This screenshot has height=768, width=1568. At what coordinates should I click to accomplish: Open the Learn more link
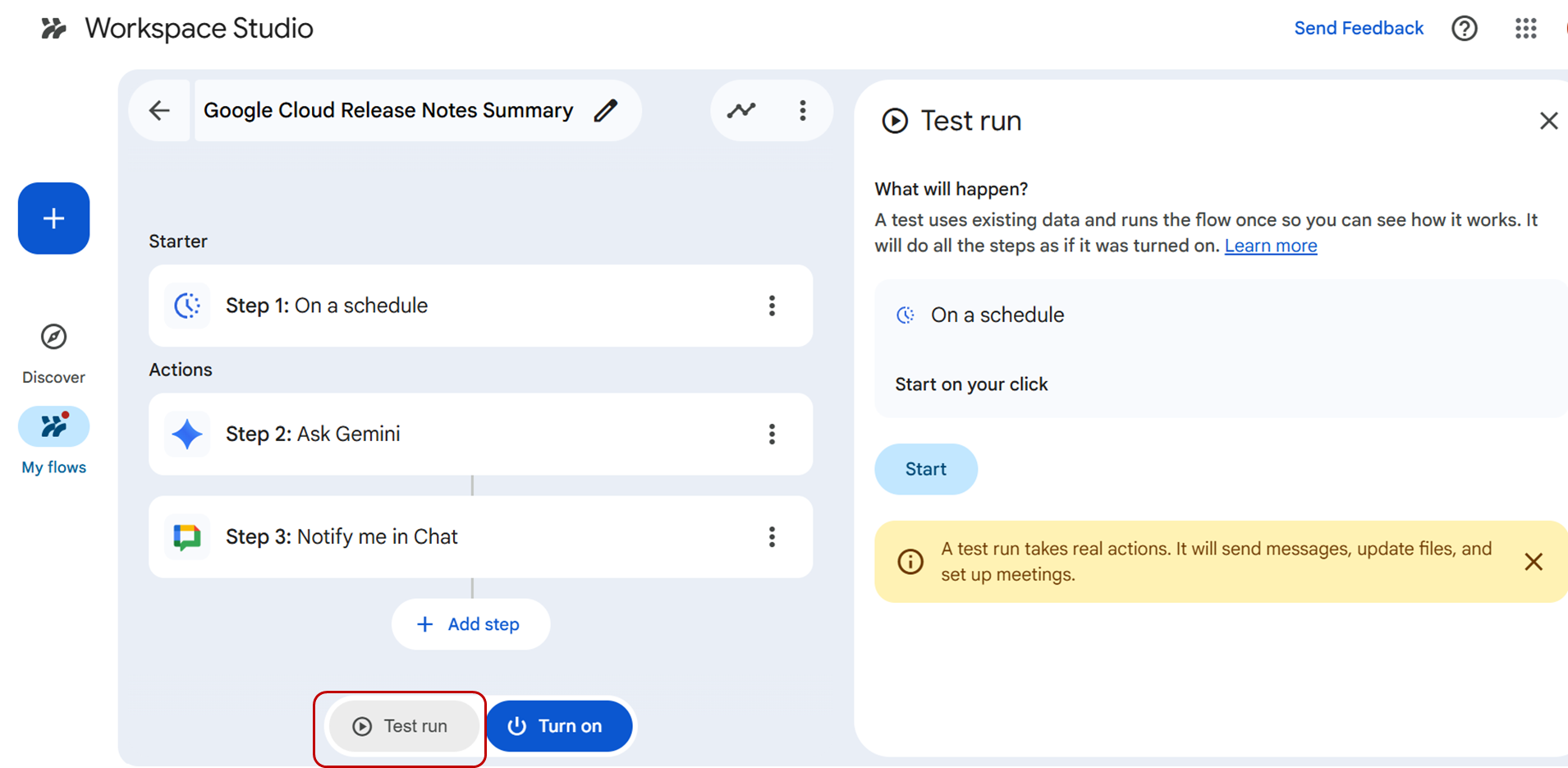(x=1270, y=246)
